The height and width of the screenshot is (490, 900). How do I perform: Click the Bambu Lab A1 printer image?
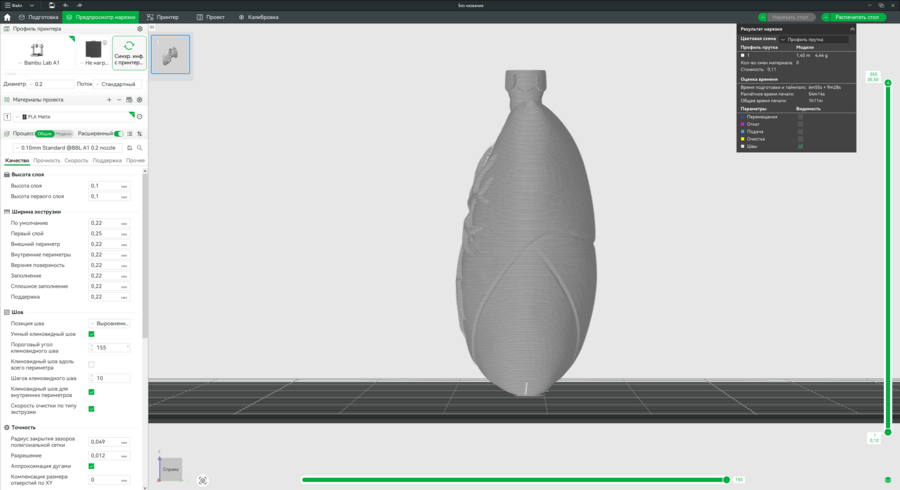coord(37,49)
